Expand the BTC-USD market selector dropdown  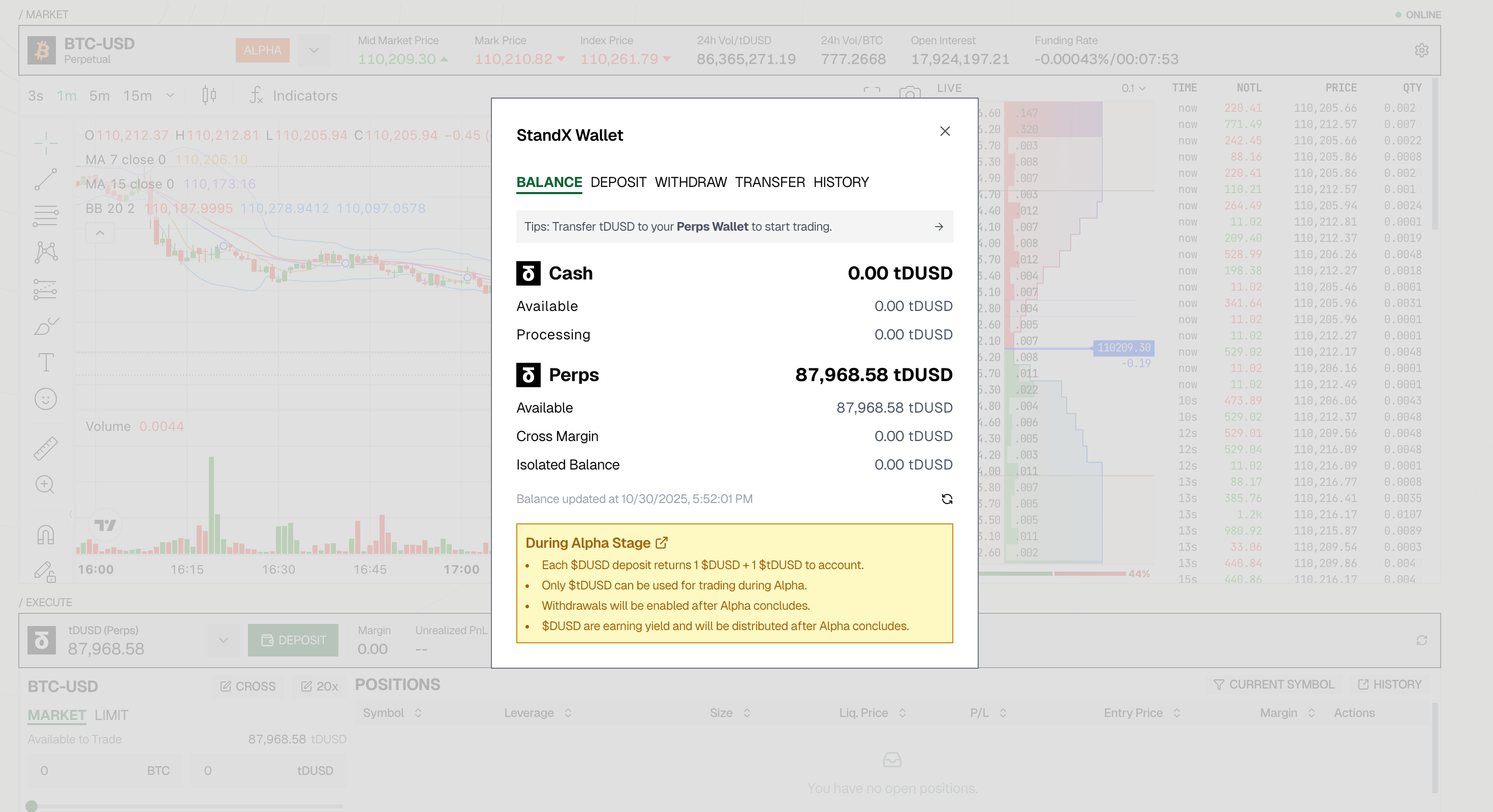coord(314,50)
